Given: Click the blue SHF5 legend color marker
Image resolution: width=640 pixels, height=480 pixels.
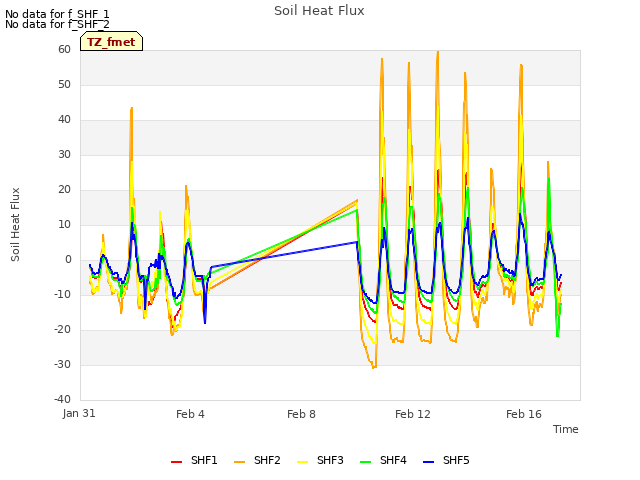Looking at the screenshot, I should click(x=428, y=462).
